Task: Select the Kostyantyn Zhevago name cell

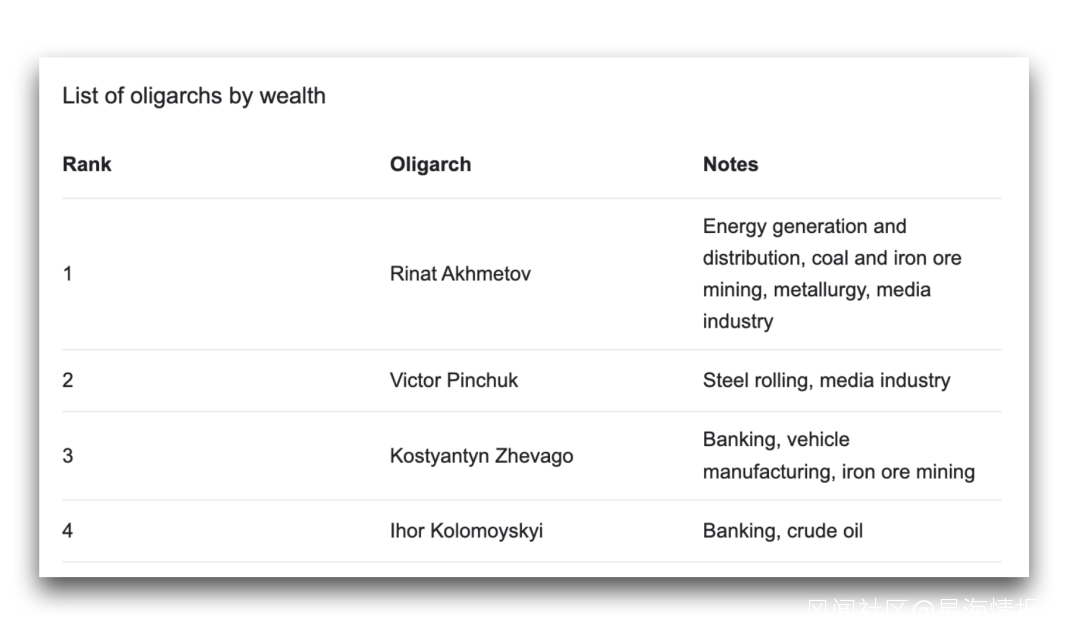Action: coord(481,456)
